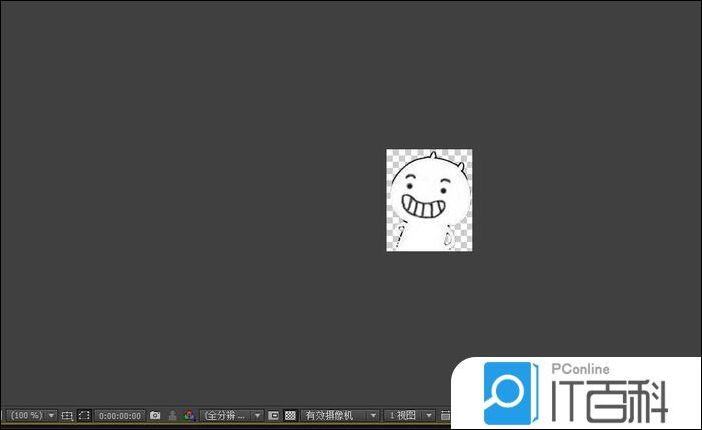Click the show snapshot person icon
Image resolution: width=702 pixels, height=430 pixels.
(x=172, y=415)
